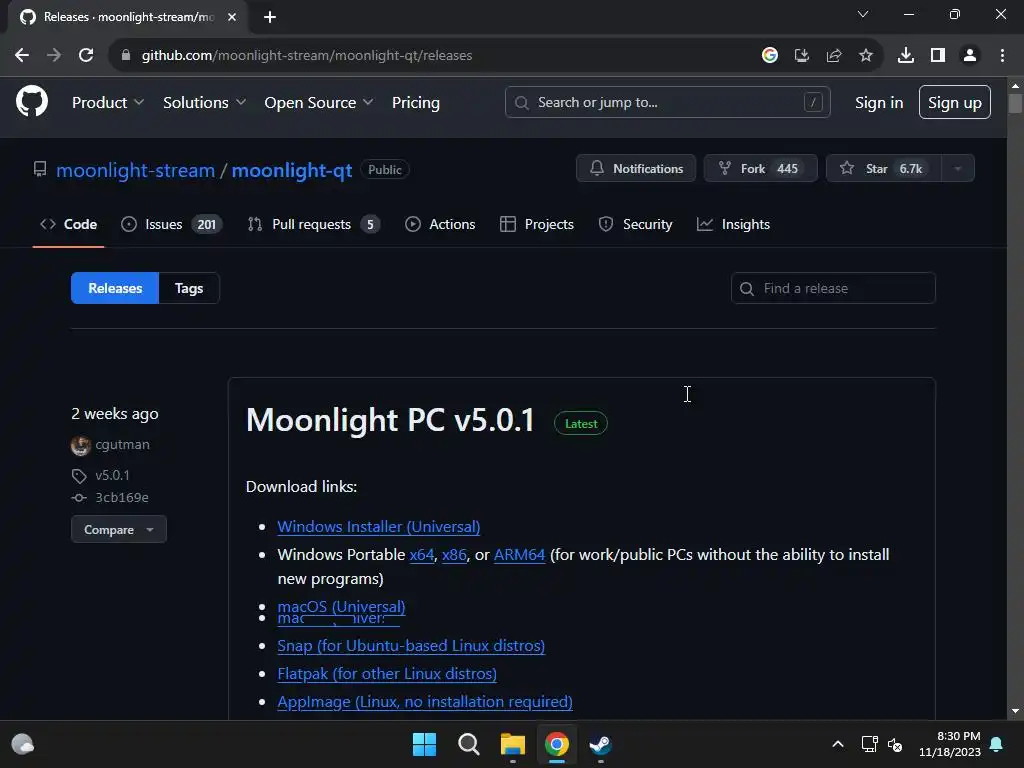
Task: Switch to the Issues tab
Action: point(171,224)
